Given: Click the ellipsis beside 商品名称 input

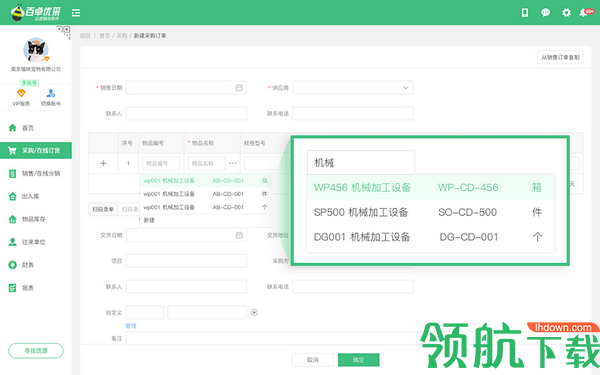Looking at the screenshot, I should click(233, 163).
